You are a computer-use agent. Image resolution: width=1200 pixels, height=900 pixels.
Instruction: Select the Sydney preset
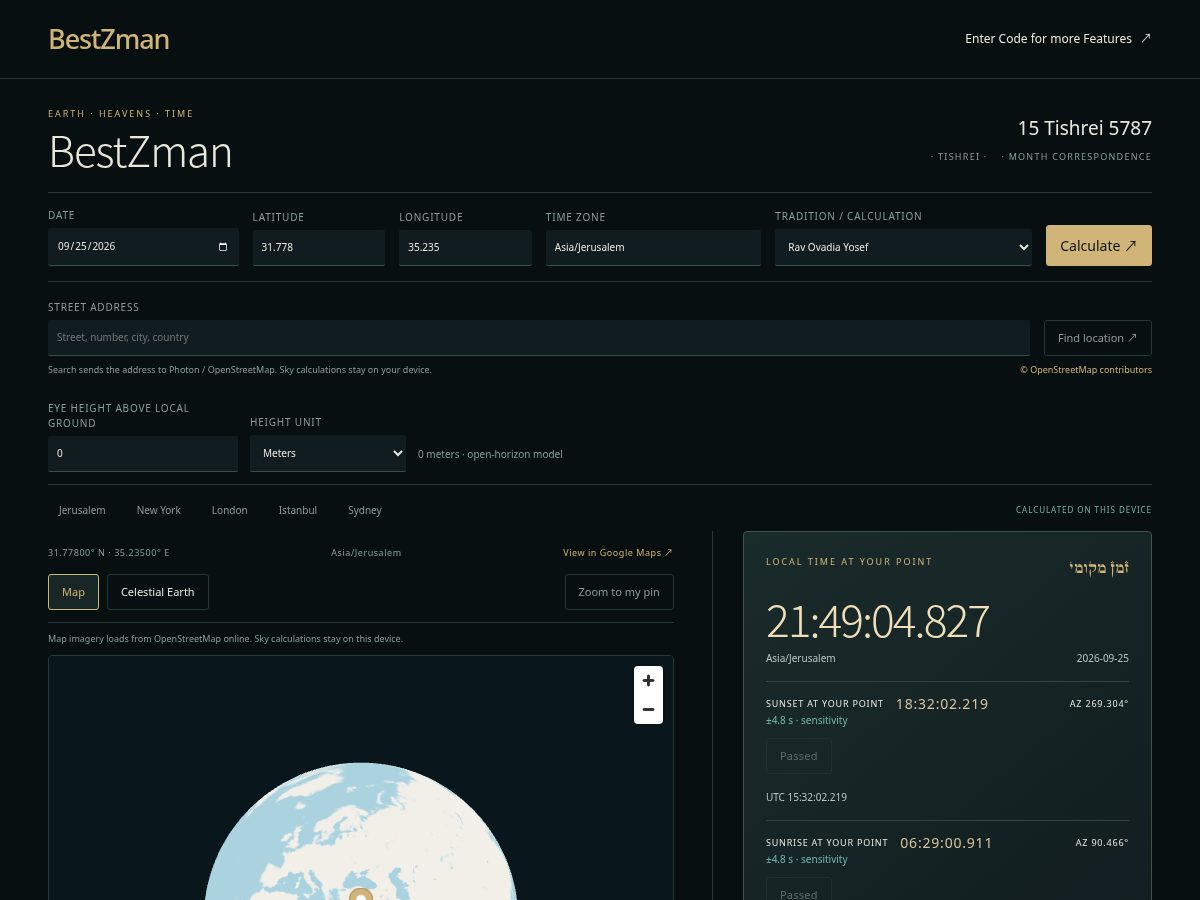(x=365, y=510)
